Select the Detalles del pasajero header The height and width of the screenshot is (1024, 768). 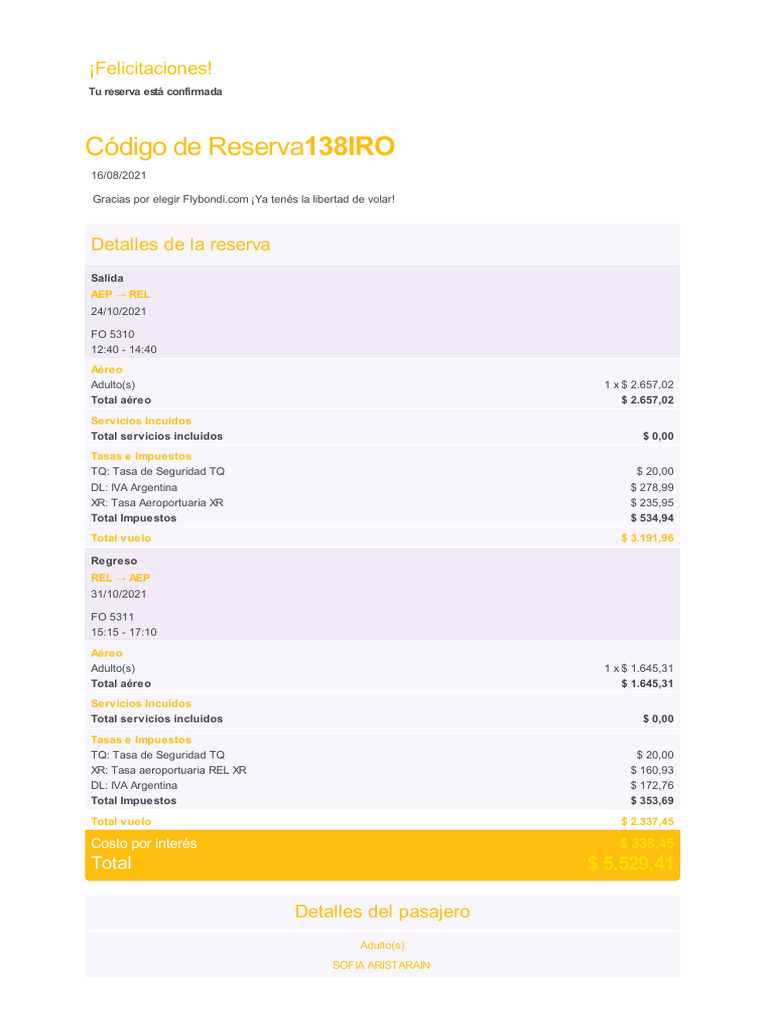[x=382, y=911]
